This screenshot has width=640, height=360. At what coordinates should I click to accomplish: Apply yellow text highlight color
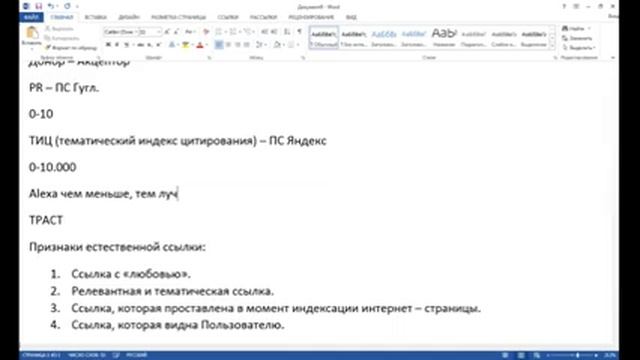pyautogui.click(x=186, y=44)
